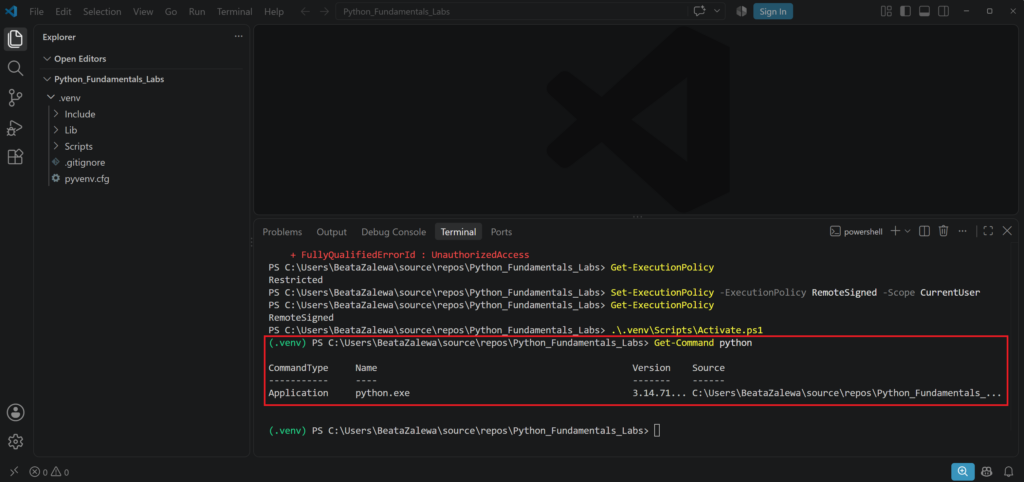Open the Explorer view in activity bar
This screenshot has width=1024, height=482.
tap(15, 39)
